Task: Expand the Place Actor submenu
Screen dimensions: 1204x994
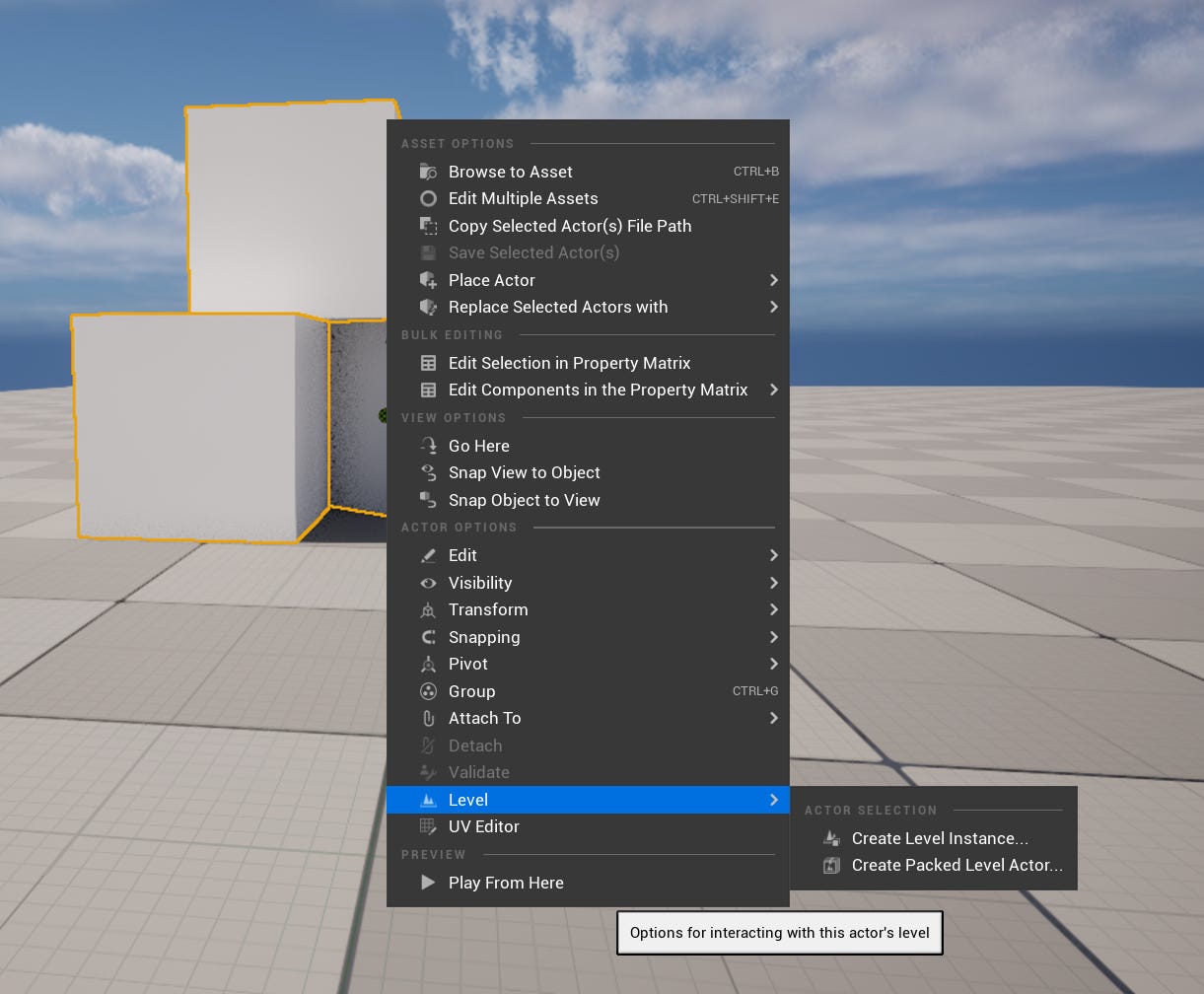Action: point(774,280)
